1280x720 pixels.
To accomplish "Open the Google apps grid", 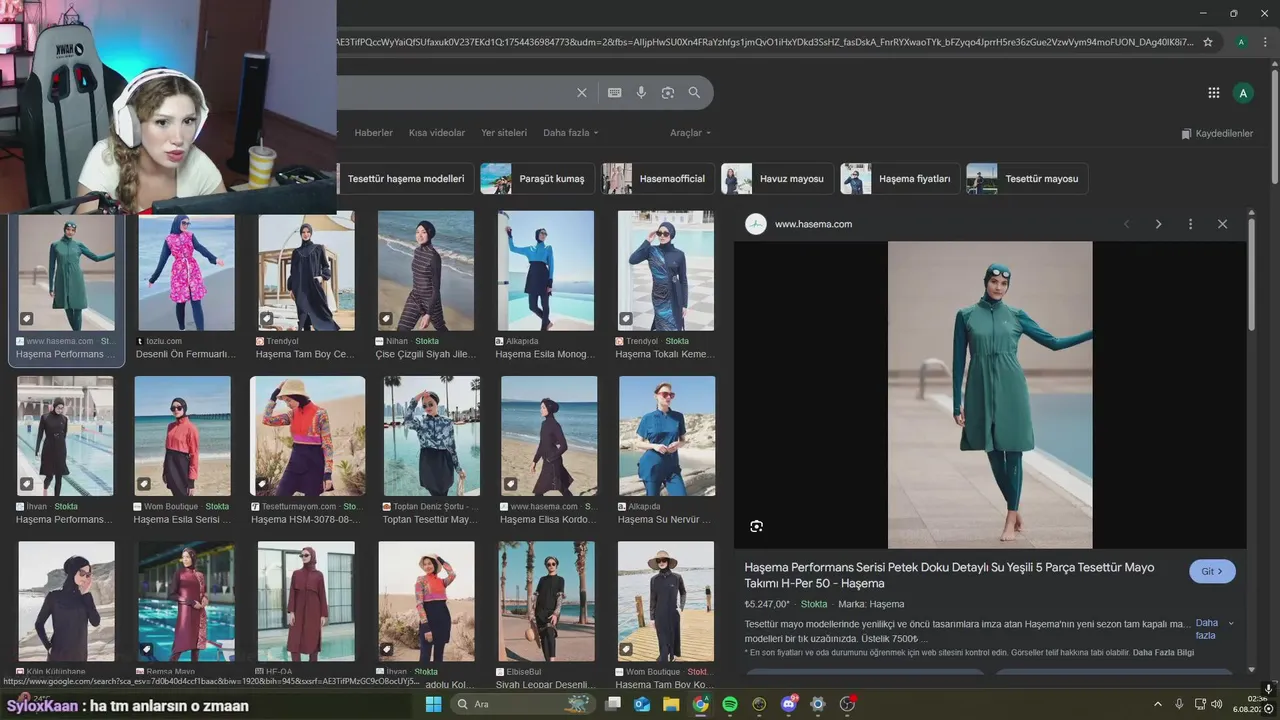I will (x=1214, y=93).
